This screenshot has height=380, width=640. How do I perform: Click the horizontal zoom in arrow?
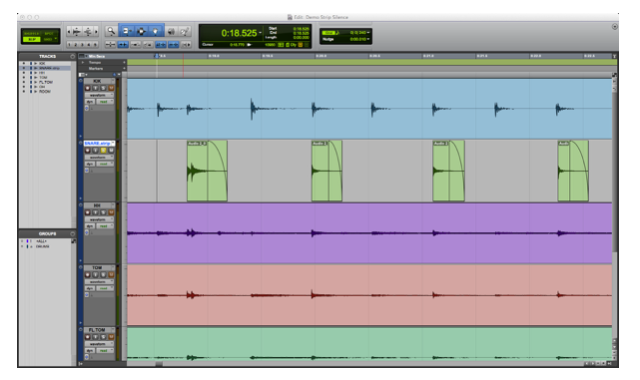[x=96, y=31]
